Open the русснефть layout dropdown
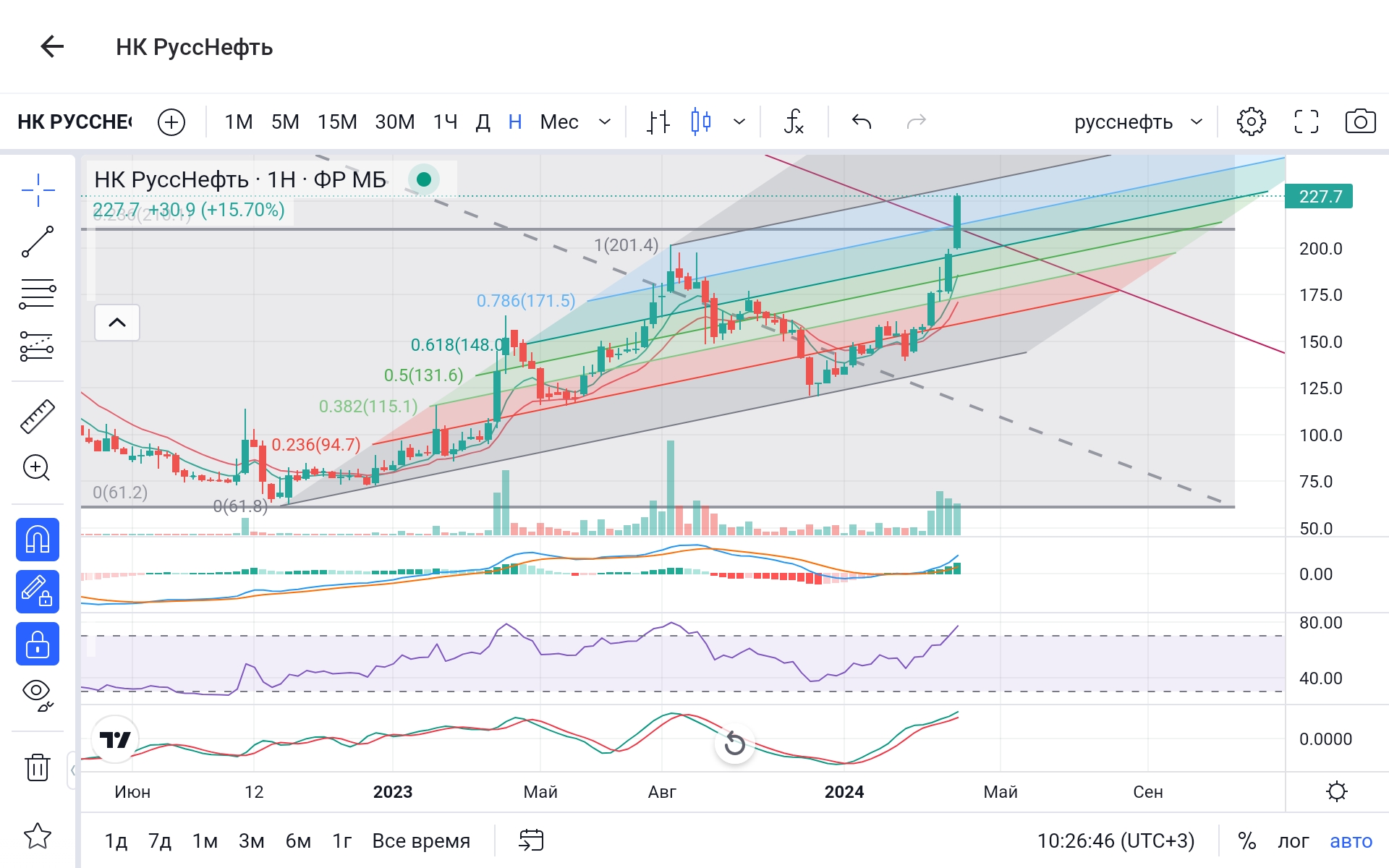 (1138, 122)
